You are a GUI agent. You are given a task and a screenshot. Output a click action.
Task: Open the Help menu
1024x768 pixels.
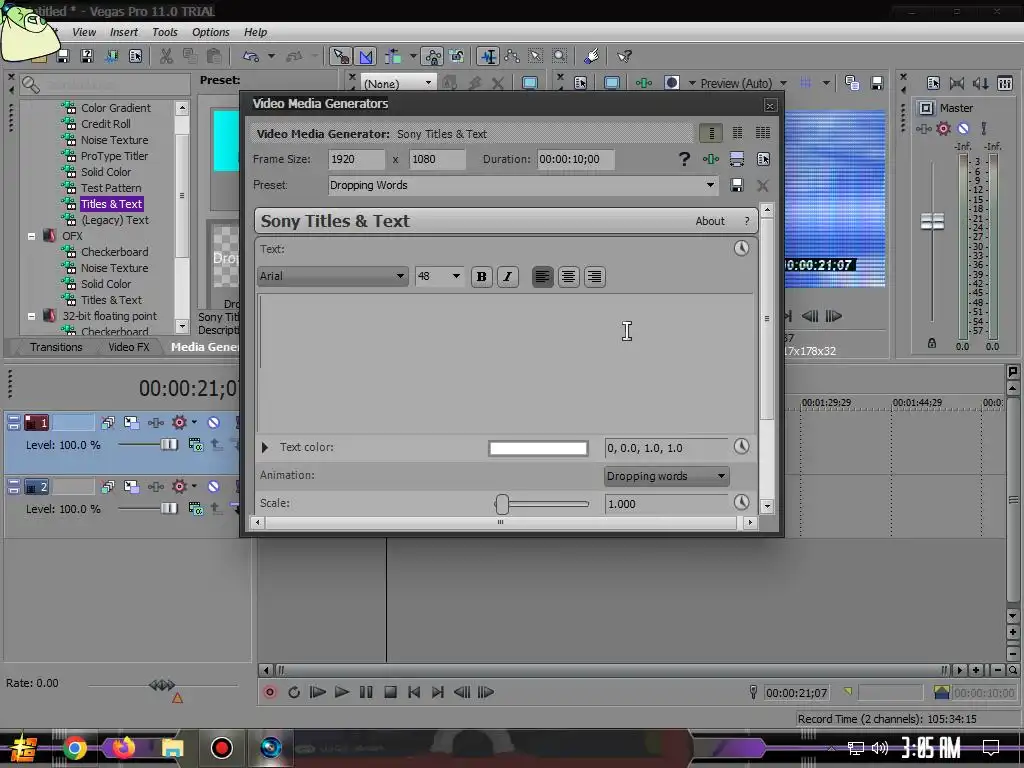[255, 32]
